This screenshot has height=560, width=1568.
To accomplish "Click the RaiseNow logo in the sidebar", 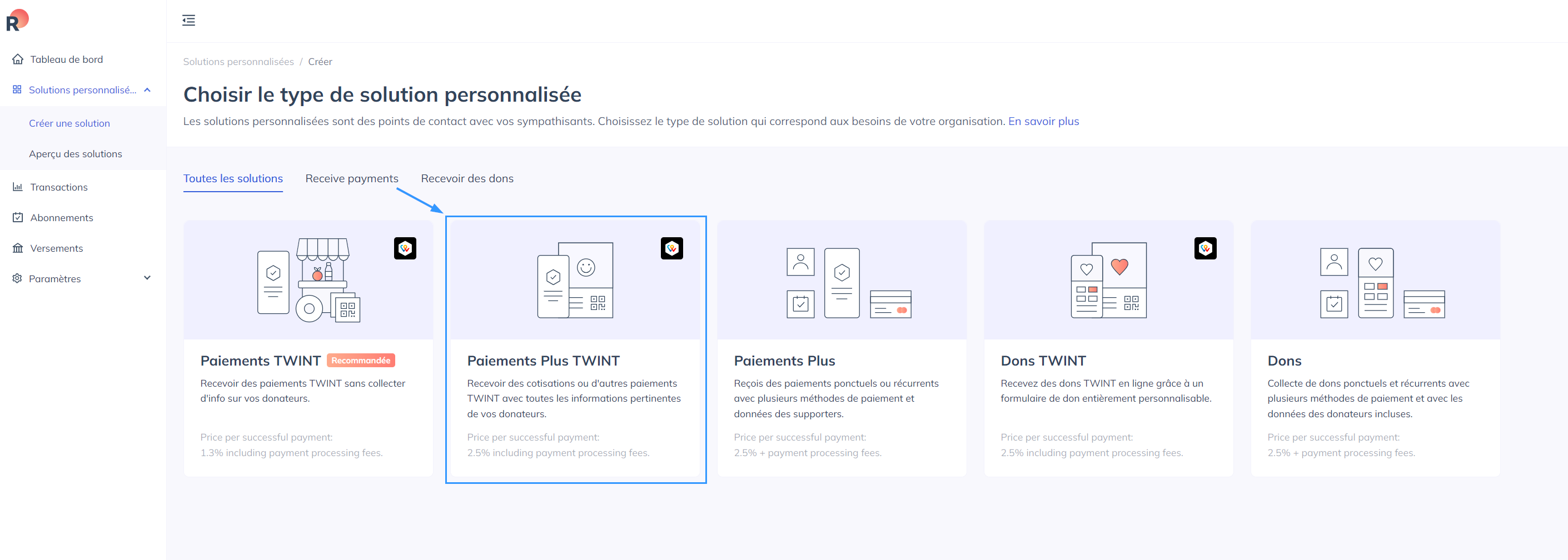I will point(17,20).
